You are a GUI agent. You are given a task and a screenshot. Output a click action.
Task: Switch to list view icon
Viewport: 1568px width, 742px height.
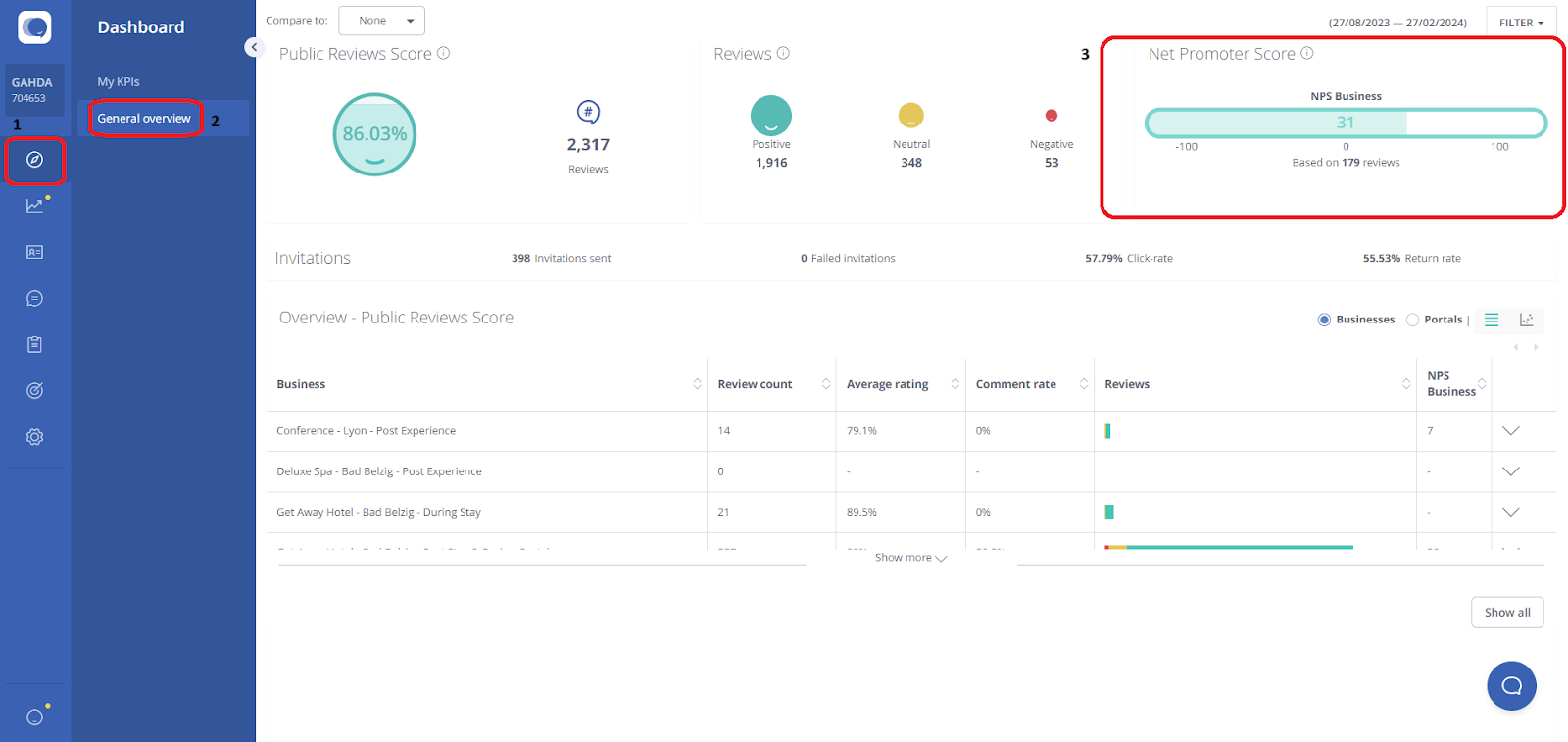coord(1492,320)
